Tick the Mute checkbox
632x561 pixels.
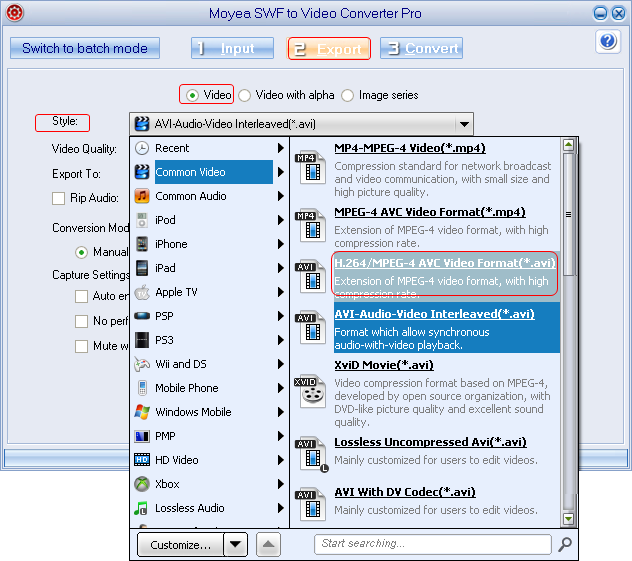tap(81, 346)
